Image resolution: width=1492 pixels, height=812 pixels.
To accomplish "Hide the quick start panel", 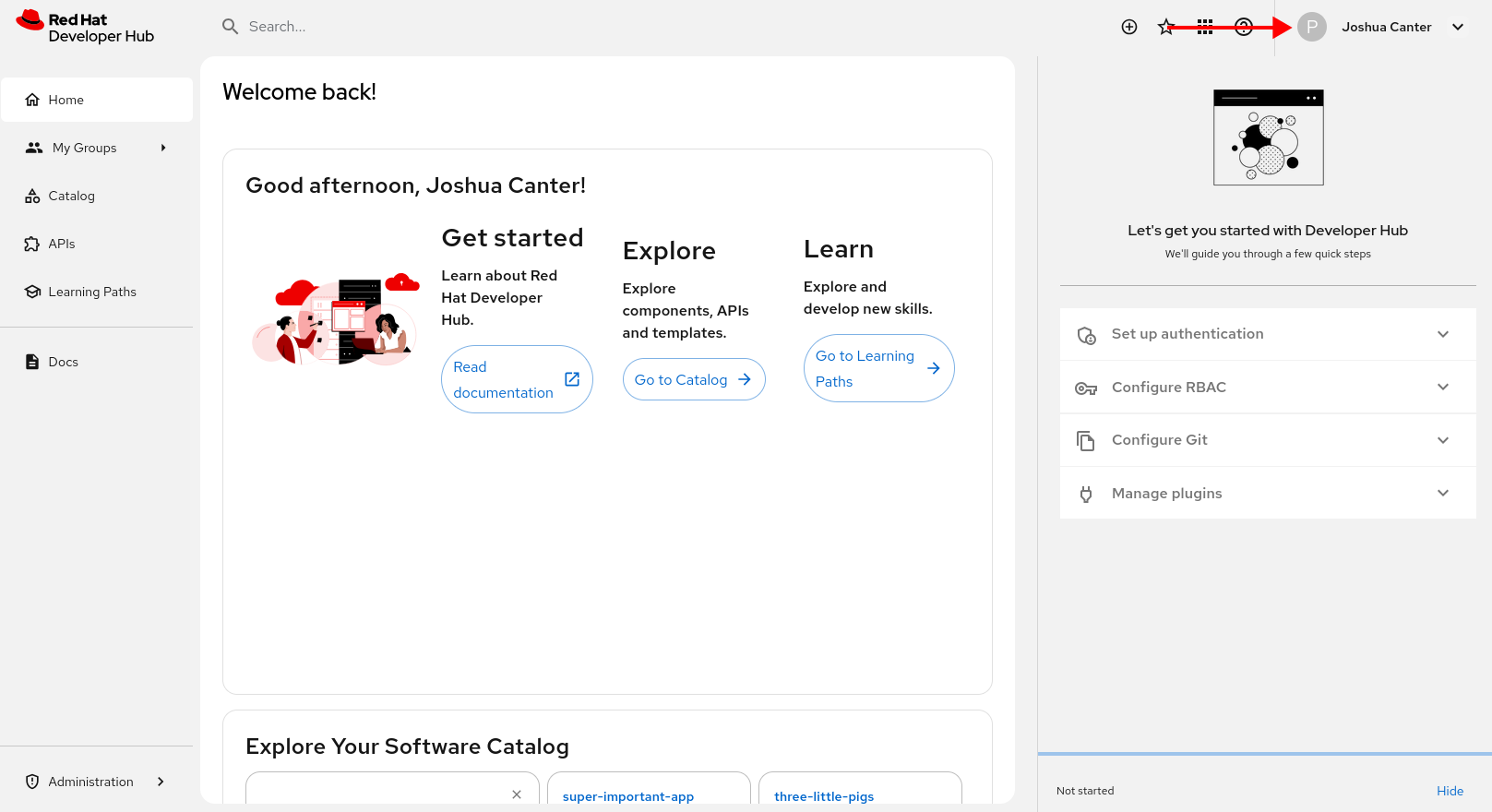I will click(x=1450, y=791).
